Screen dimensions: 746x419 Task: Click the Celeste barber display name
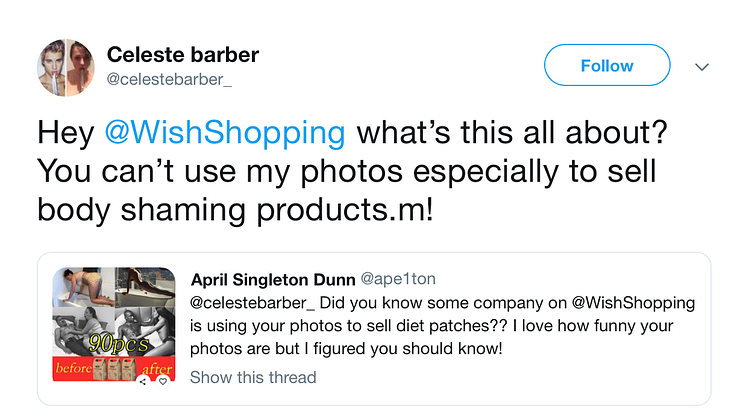pos(183,55)
